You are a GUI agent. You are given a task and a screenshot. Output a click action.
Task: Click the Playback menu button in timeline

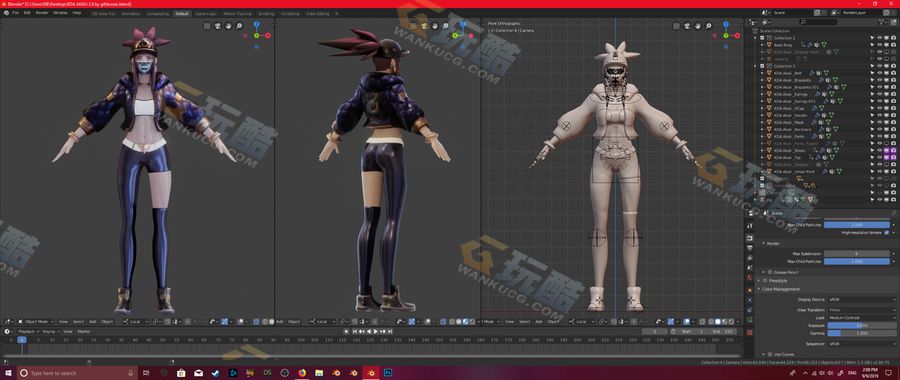27,331
